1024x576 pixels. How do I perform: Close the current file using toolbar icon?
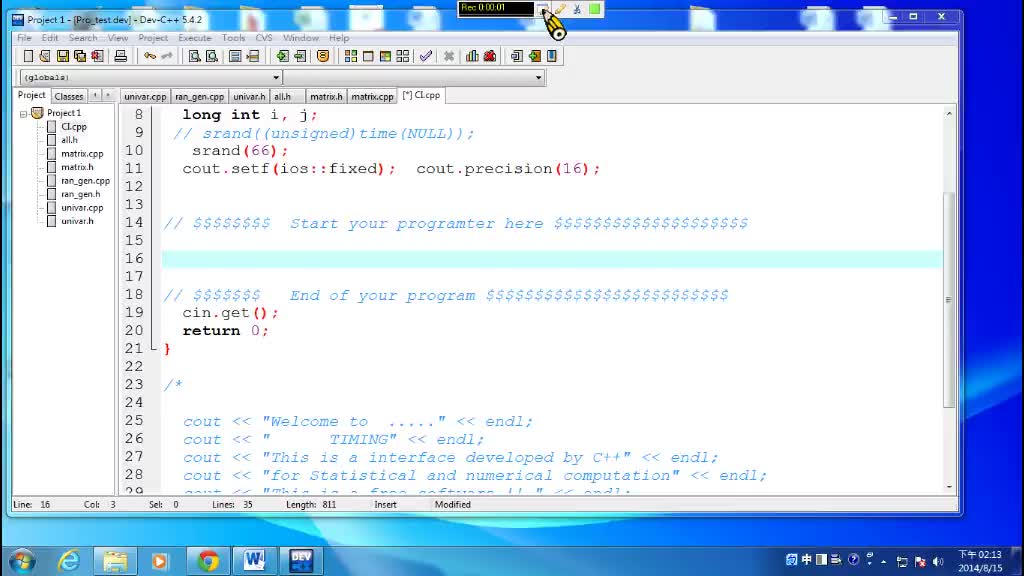[97, 56]
